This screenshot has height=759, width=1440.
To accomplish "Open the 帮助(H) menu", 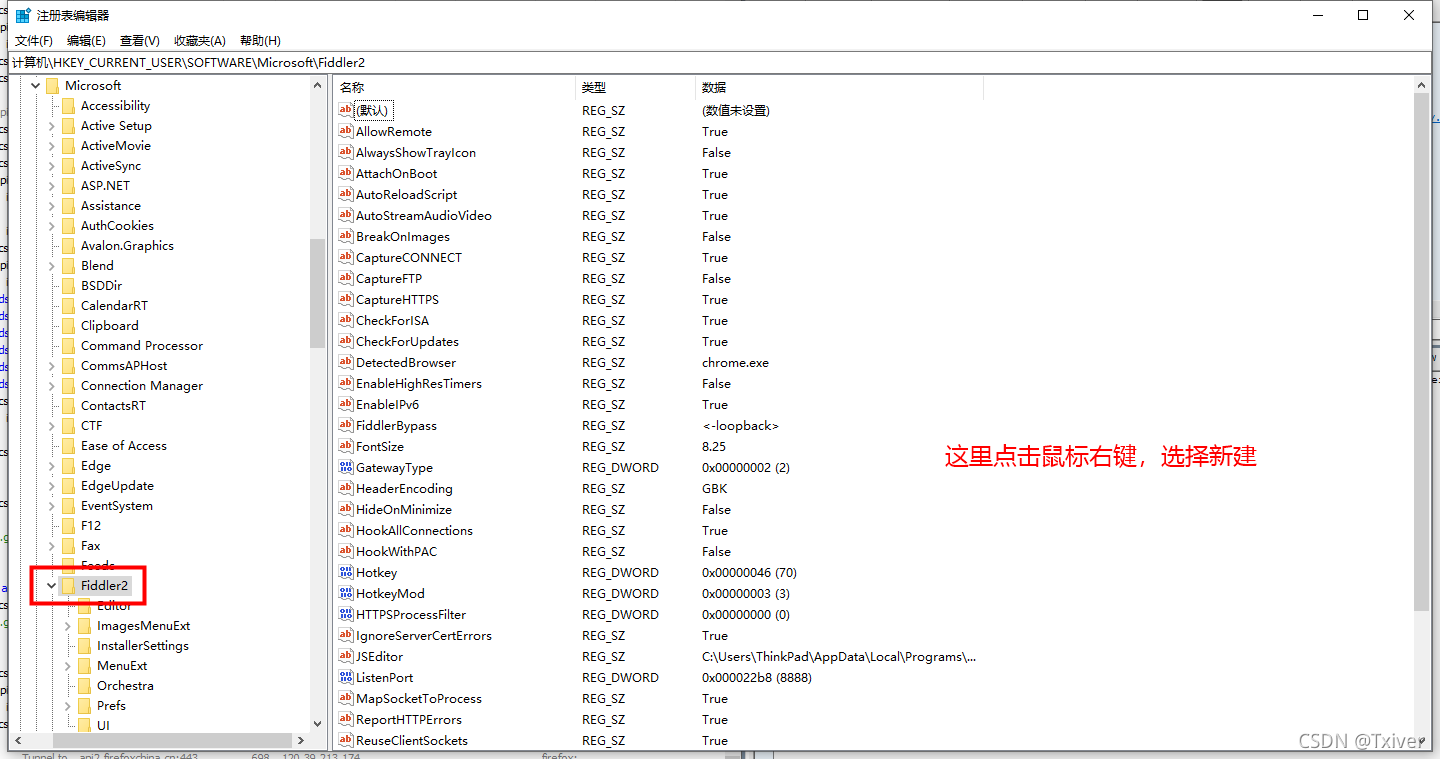I will pos(260,41).
